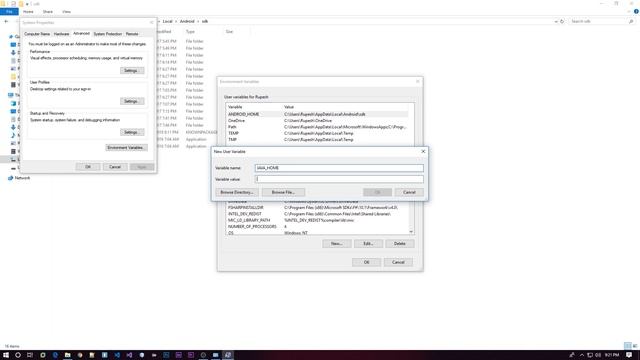The image size is (640, 360).
Task: Click Edit button under system variables
Action: pos(368,244)
